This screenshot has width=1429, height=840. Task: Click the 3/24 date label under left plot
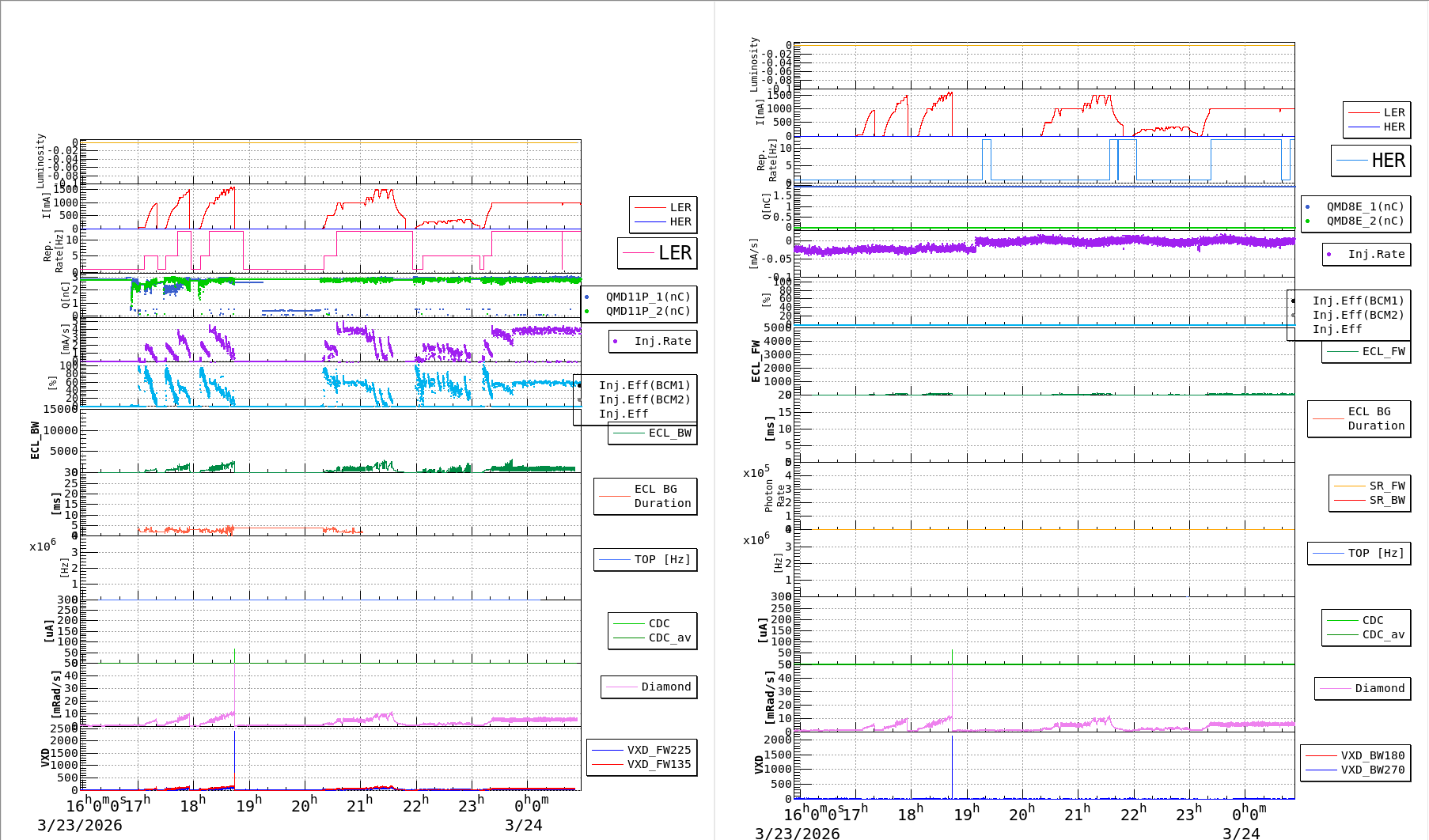[523, 825]
